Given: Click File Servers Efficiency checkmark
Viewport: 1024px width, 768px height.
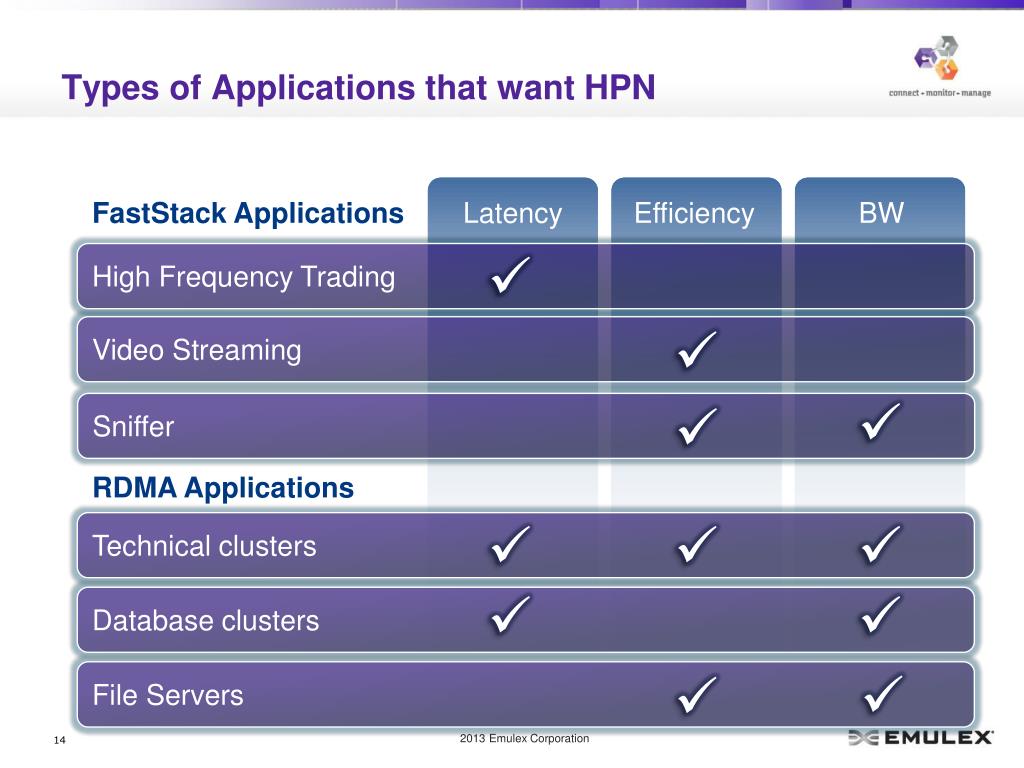Looking at the screenshot, I should pyautogui.click(x=695, y=693).
